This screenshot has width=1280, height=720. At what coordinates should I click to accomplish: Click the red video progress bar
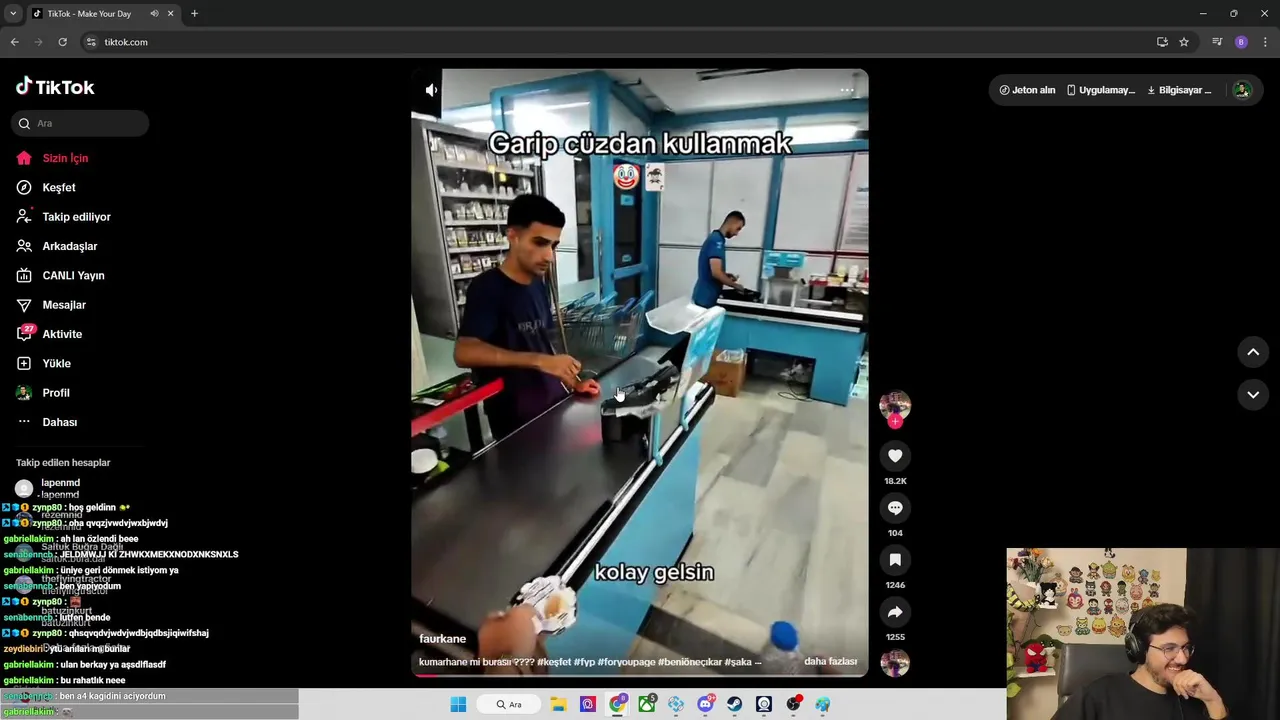tap(640, 675)
